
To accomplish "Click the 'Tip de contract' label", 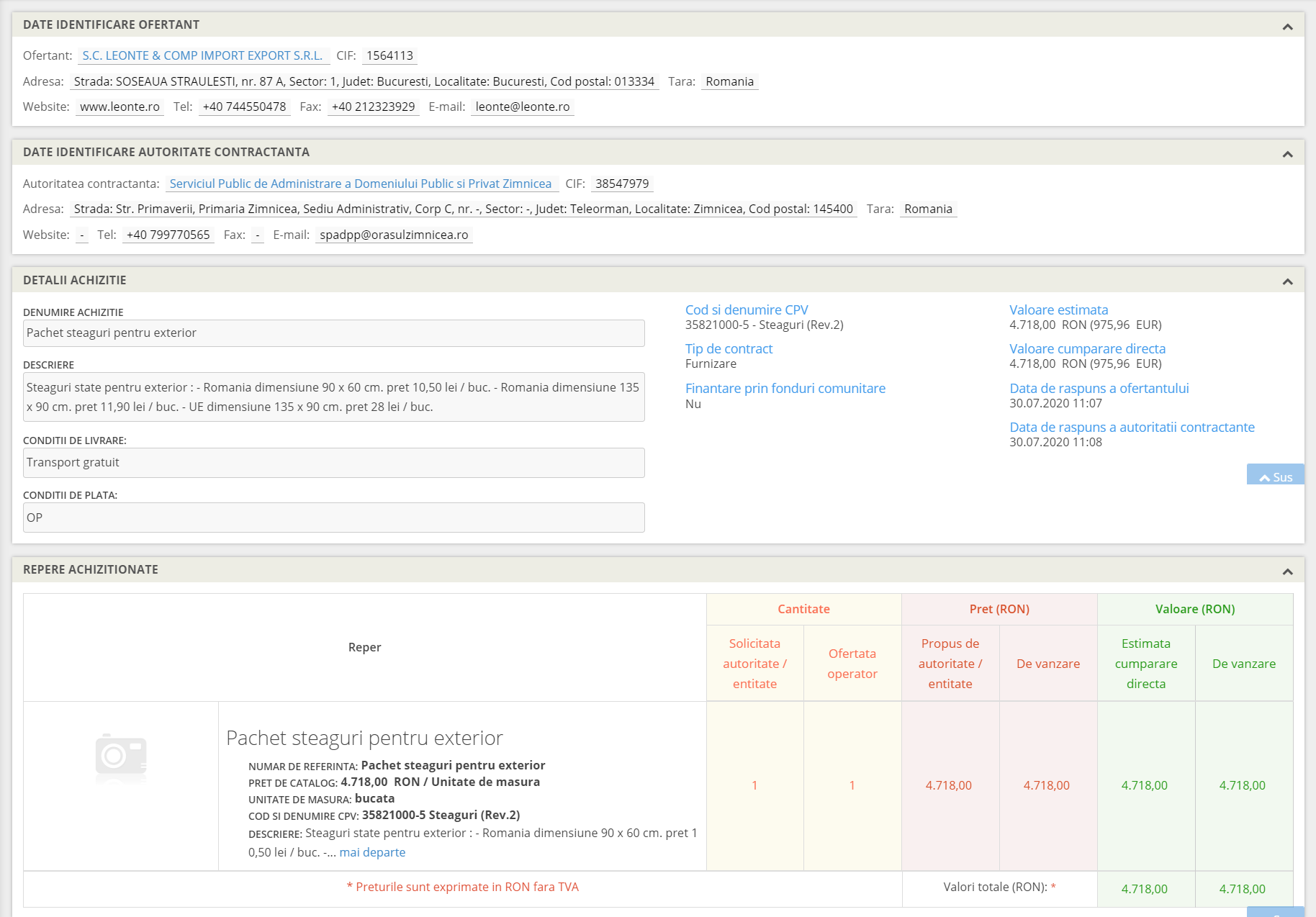I will pyautogui.click(x=729, y=348).
